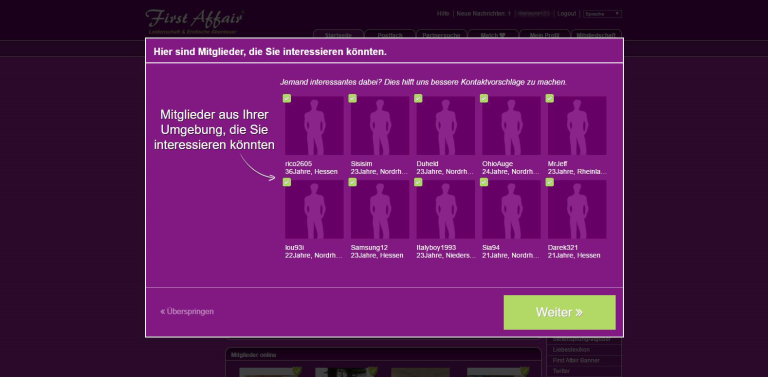Open the profile silhouette of Duheld
768x377 pixels.
click(x=446, y=126)
